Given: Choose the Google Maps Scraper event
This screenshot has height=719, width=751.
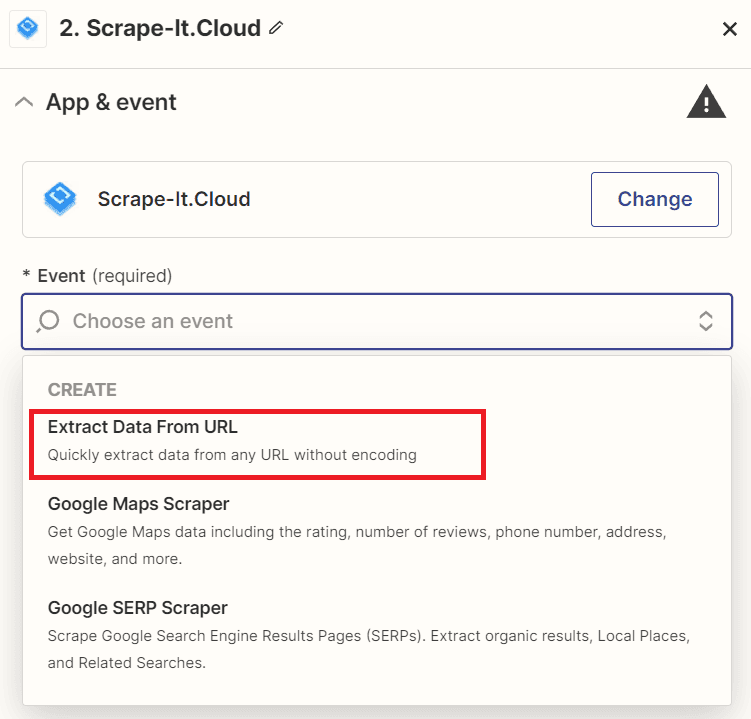Looking at the screenshot, I should coord(139,504).
